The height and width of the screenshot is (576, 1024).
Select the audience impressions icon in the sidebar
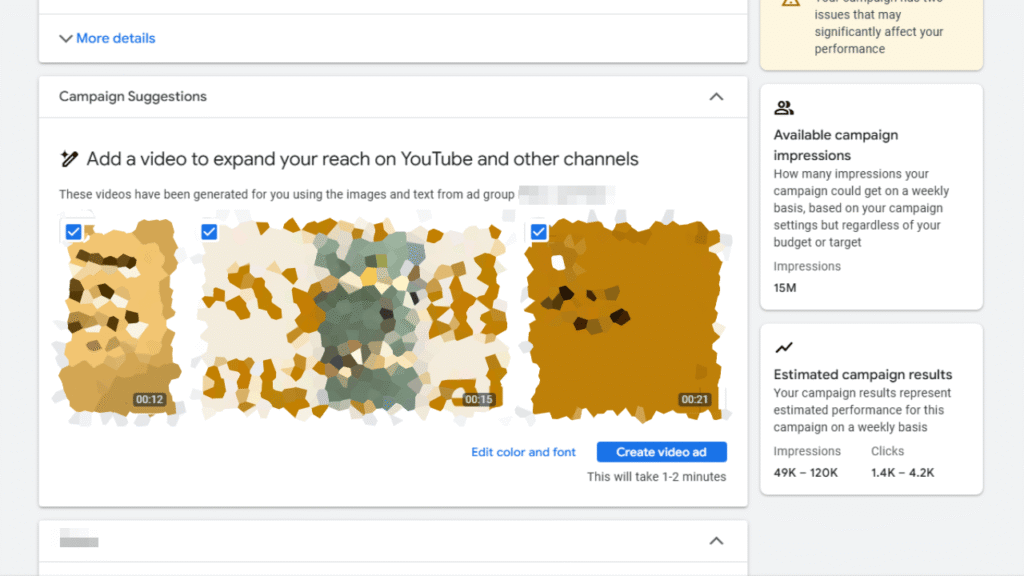(784, 107)
